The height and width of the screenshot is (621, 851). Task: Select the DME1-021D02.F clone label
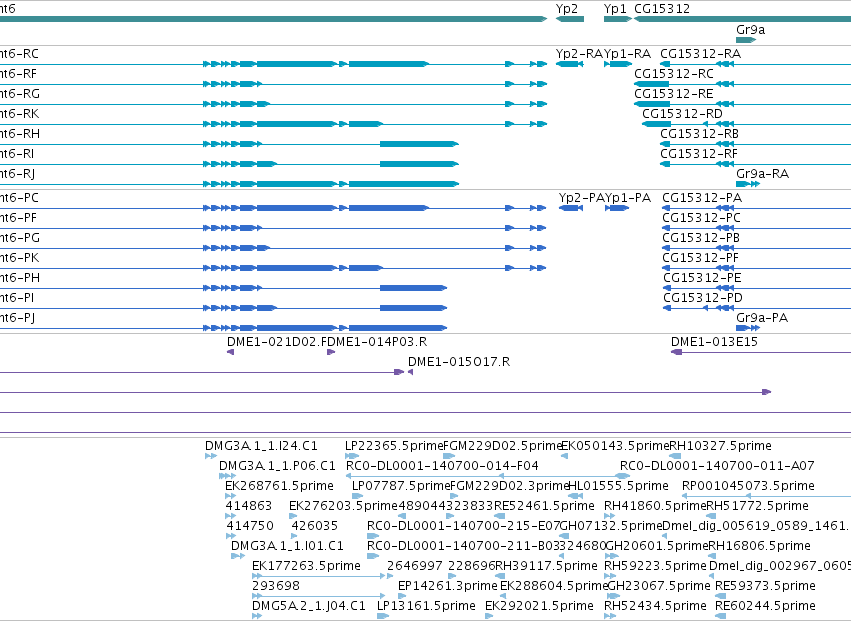pos(277,342)
